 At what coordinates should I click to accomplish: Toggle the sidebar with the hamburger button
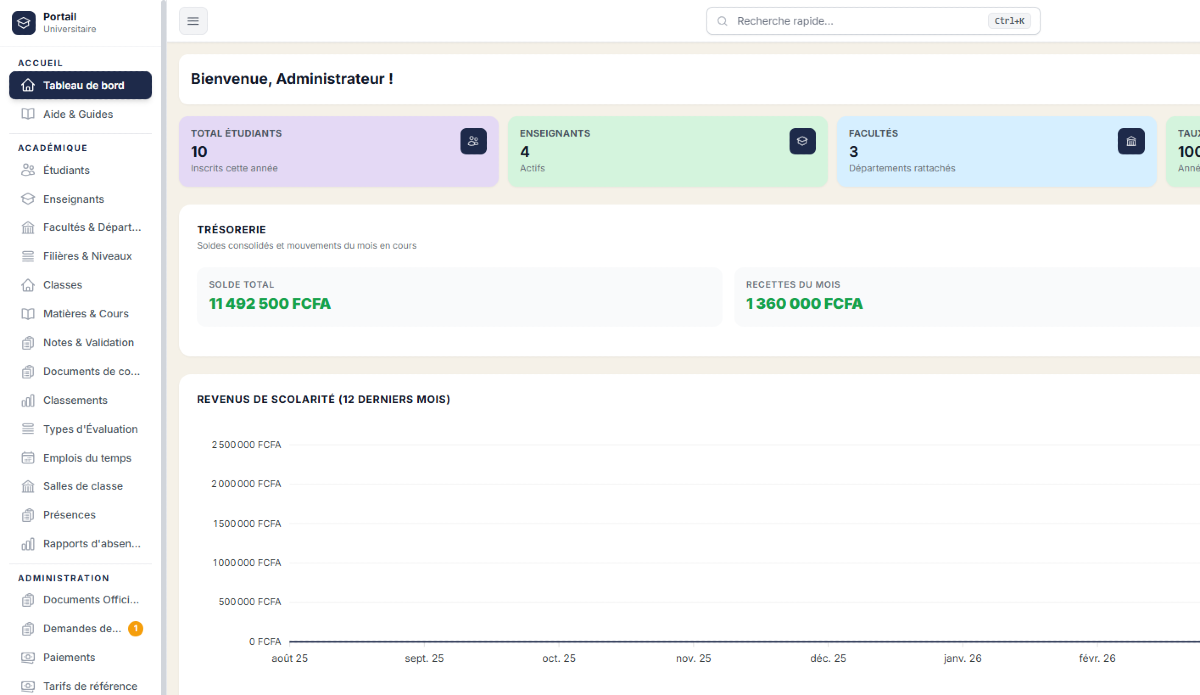[x=193, y=21]
